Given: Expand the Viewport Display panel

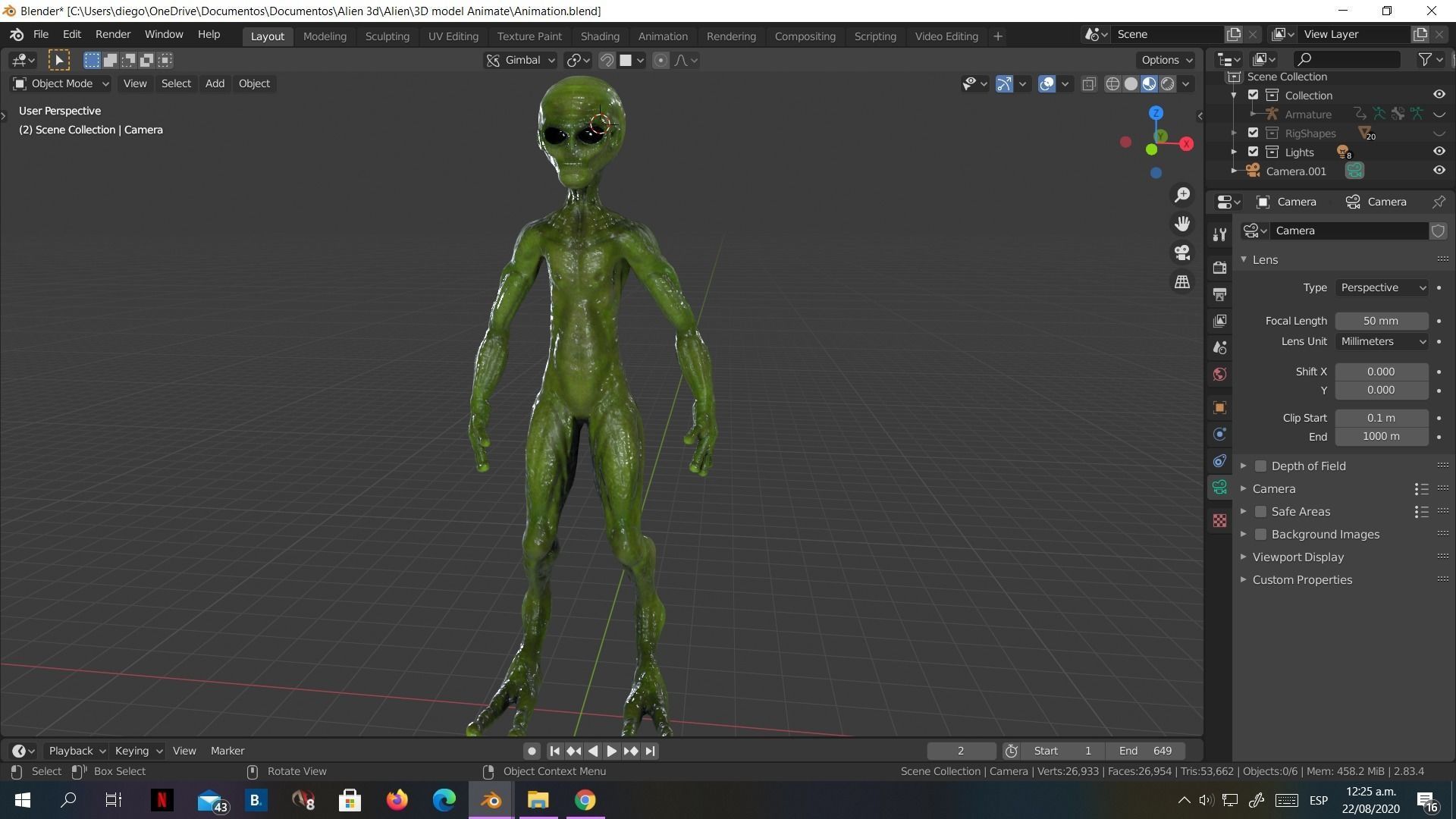Looking at the screenshot, I should 1298,557.
